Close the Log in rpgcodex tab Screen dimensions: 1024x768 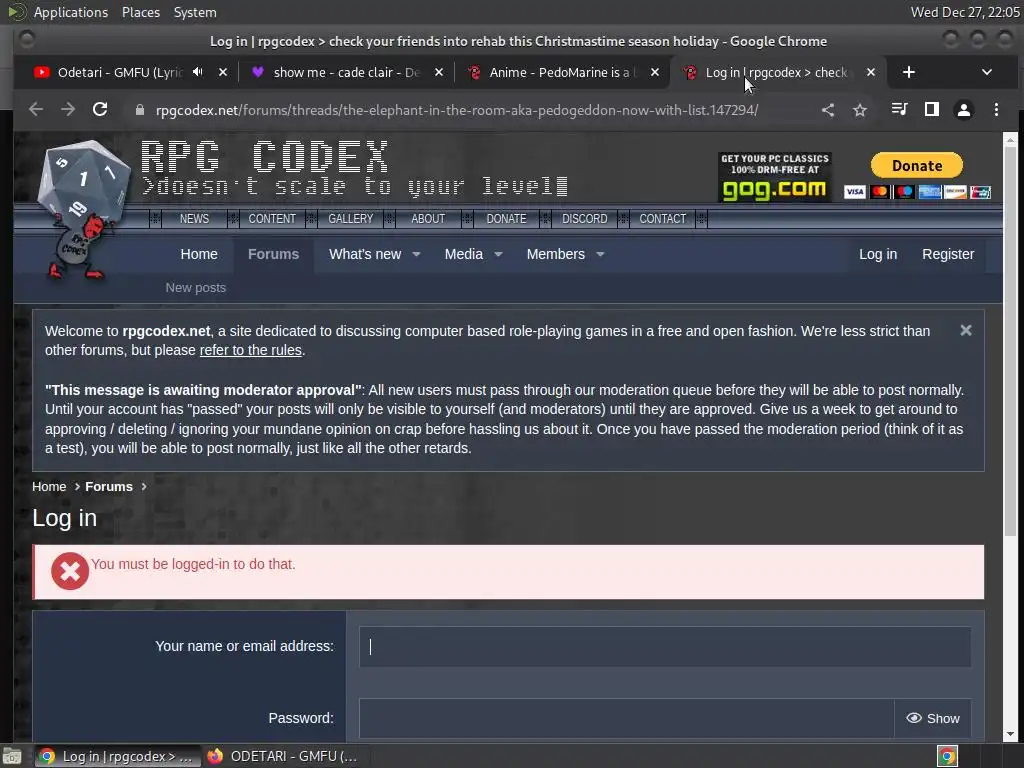(x=871, y=72)
